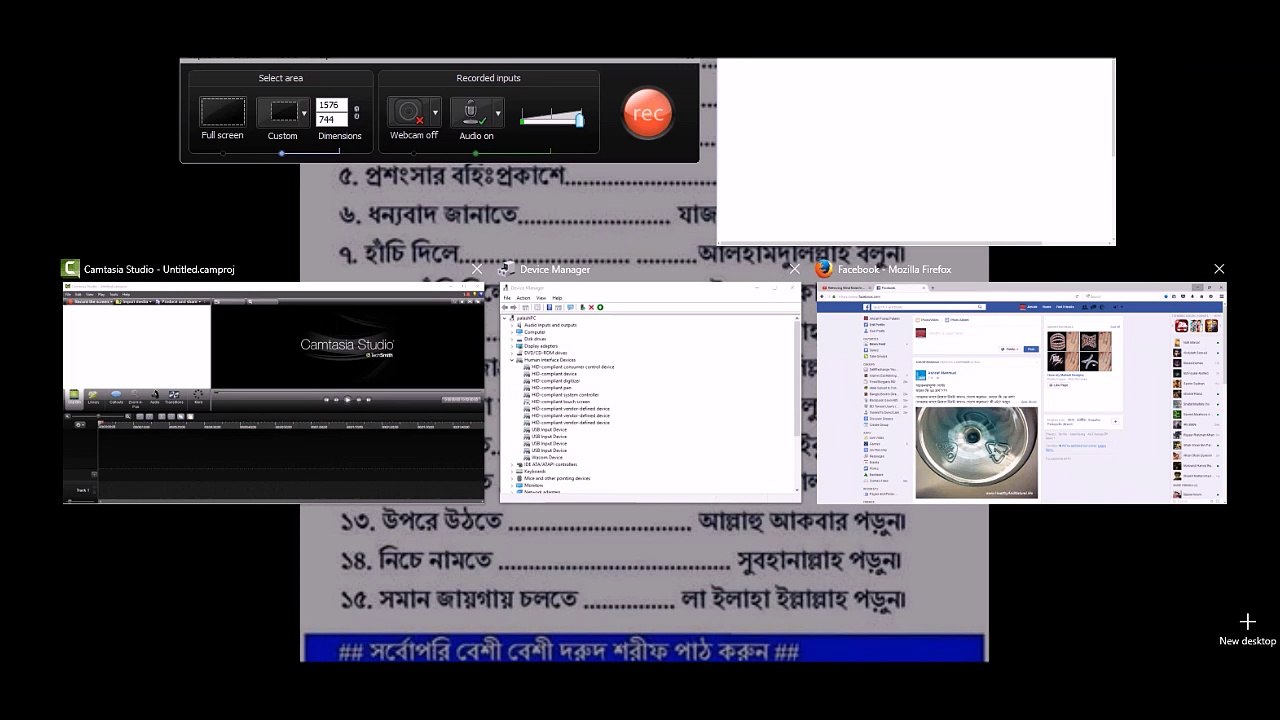Toggle the Audio on microphone button
Screen dimensions: 1280x720
[471, 112]
